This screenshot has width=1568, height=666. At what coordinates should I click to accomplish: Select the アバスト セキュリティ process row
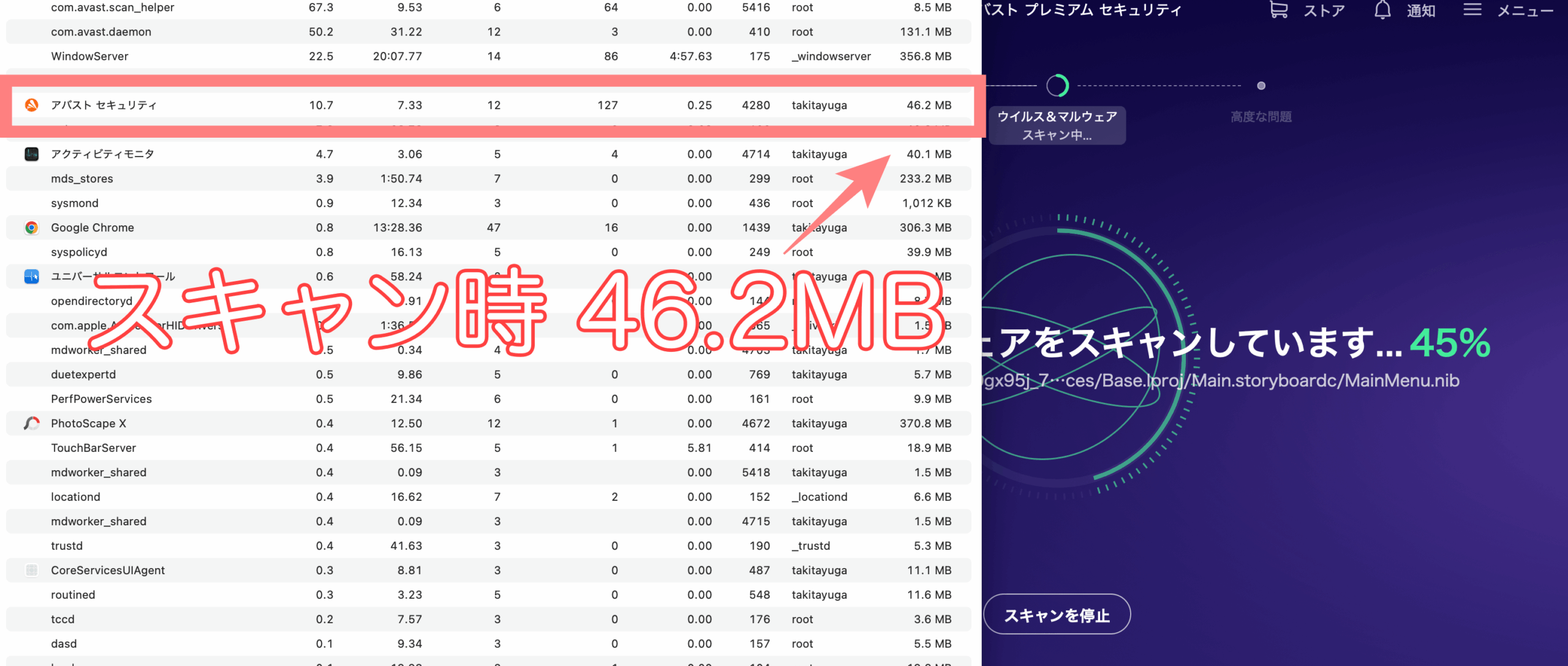[x=488, y=105]
